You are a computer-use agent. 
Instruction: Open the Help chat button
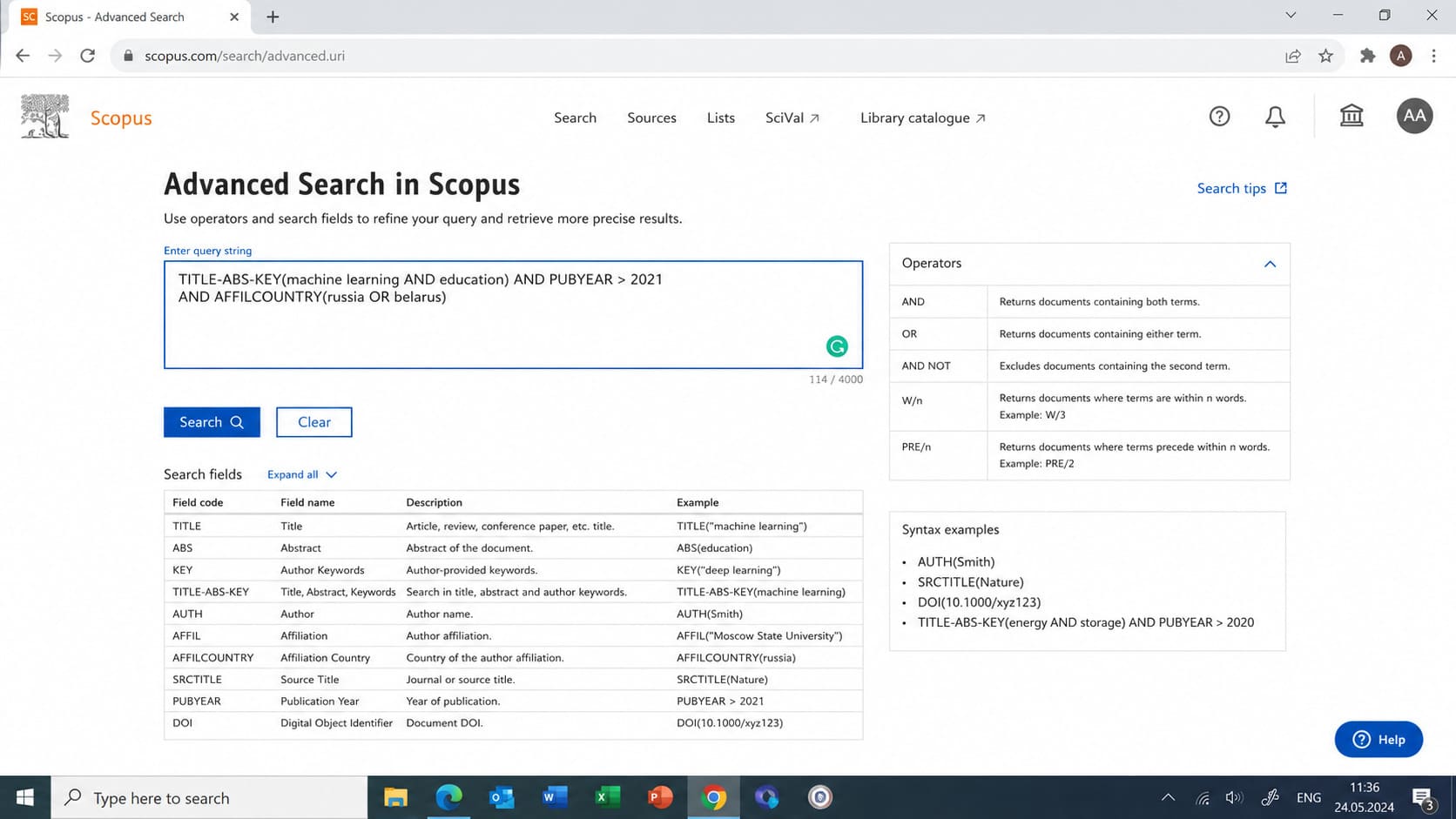coord(1378,739)
